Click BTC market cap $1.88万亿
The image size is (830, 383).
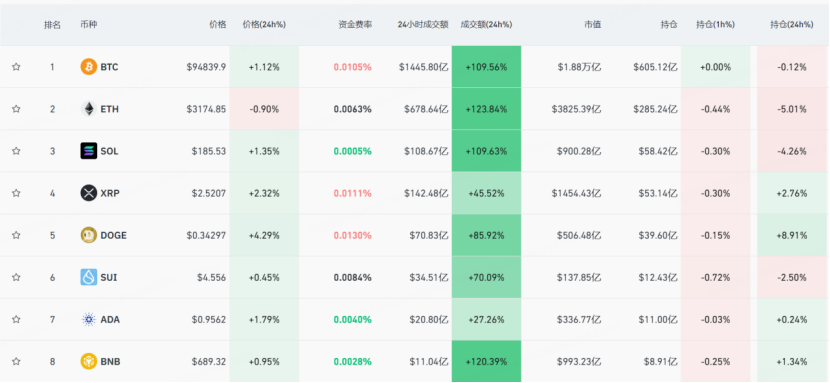pyautogui.click(x=579, y=67)
